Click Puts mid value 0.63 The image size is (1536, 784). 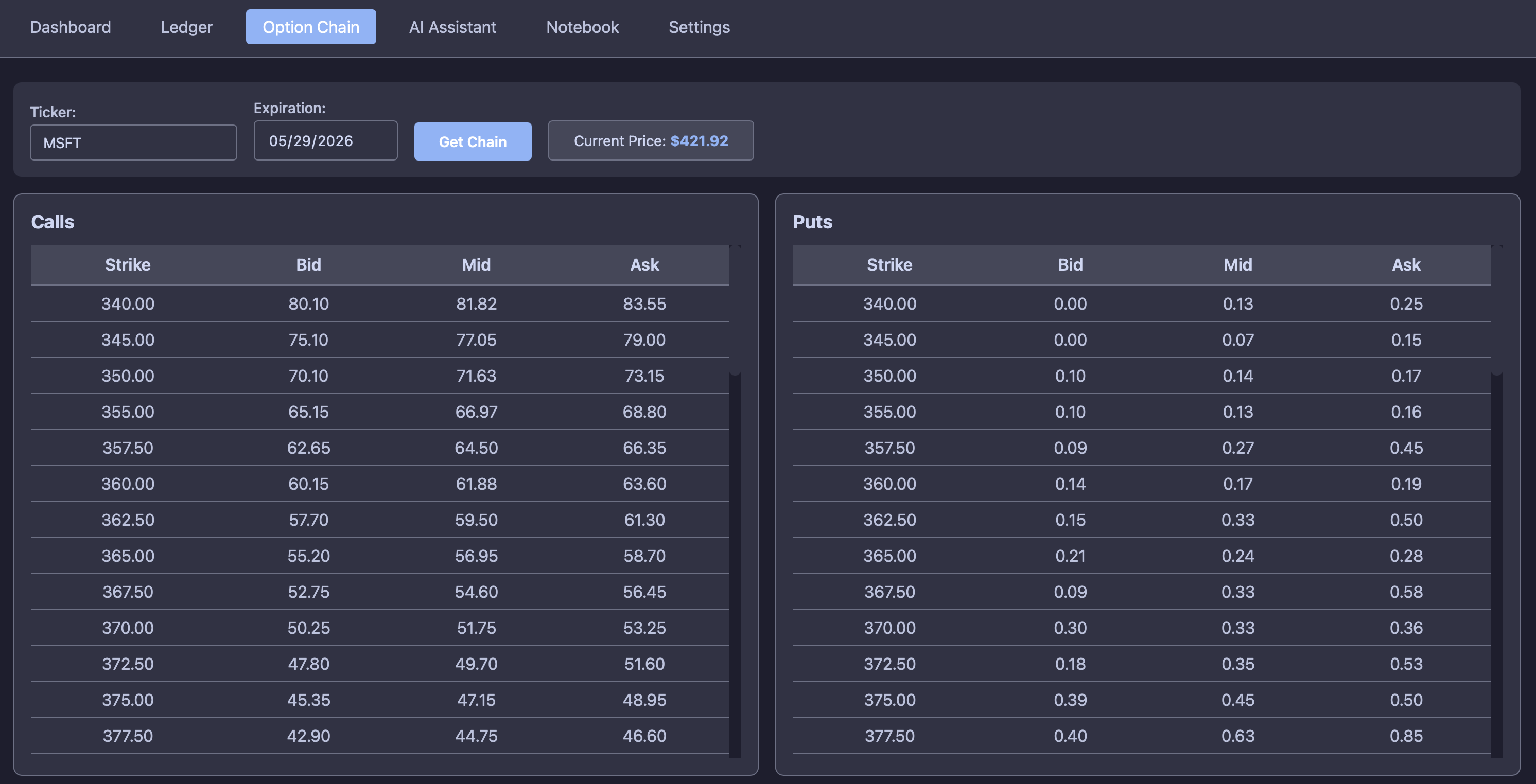point(1238,736)
